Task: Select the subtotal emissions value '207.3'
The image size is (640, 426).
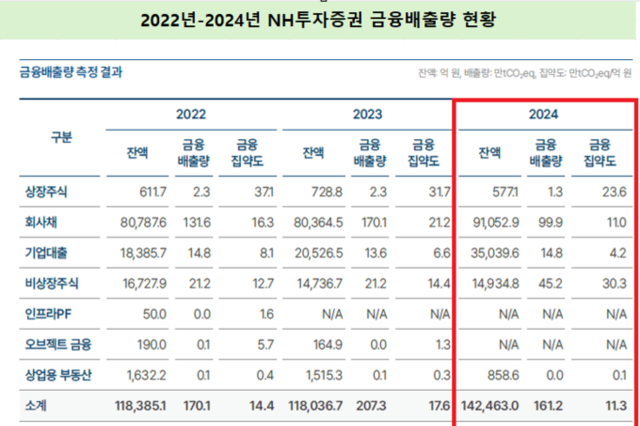Action: point(371,406)
